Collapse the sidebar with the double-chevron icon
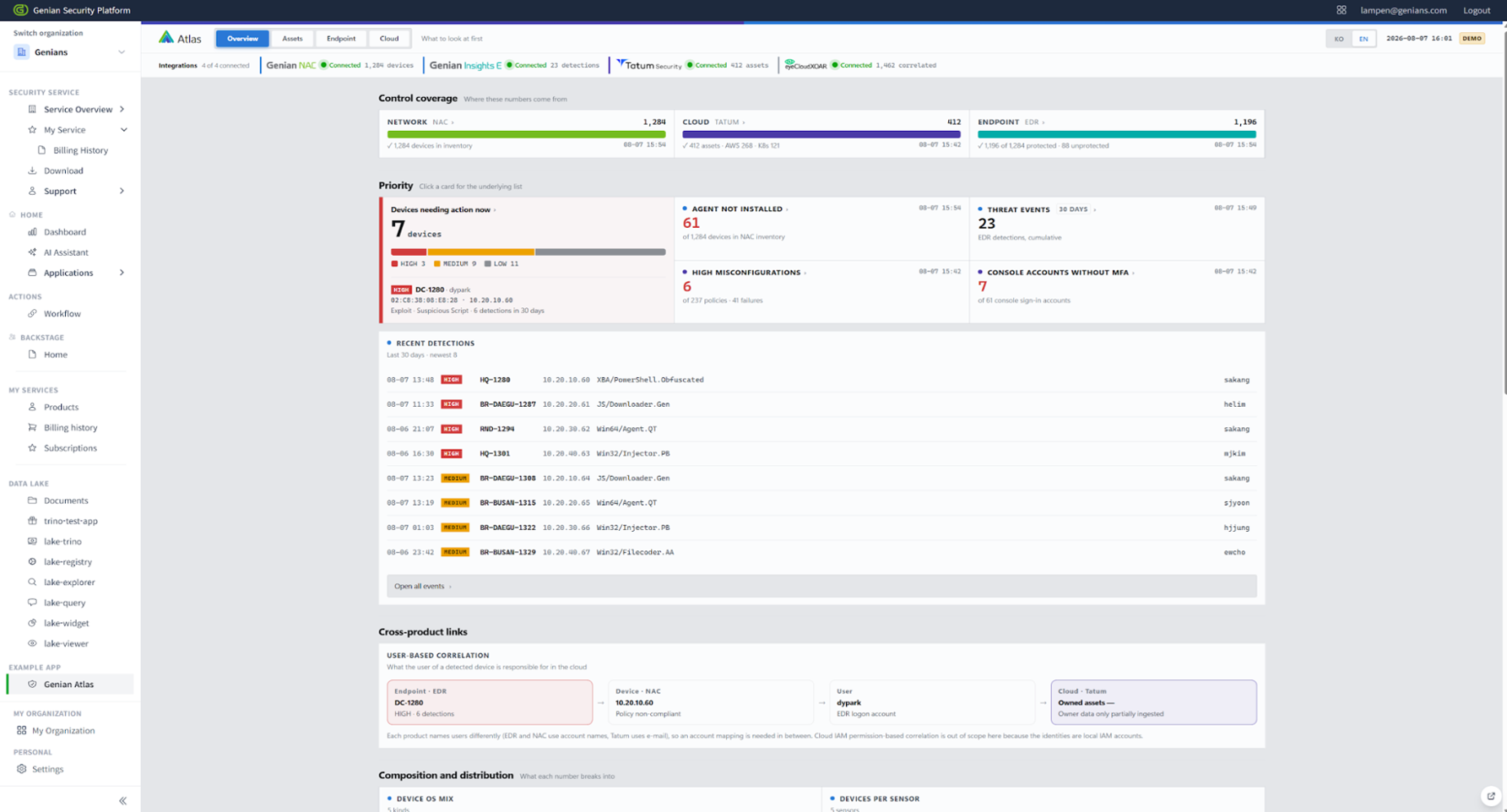Image resolution: width=1507 pixels, height=812 pixels. click(122, 801)
